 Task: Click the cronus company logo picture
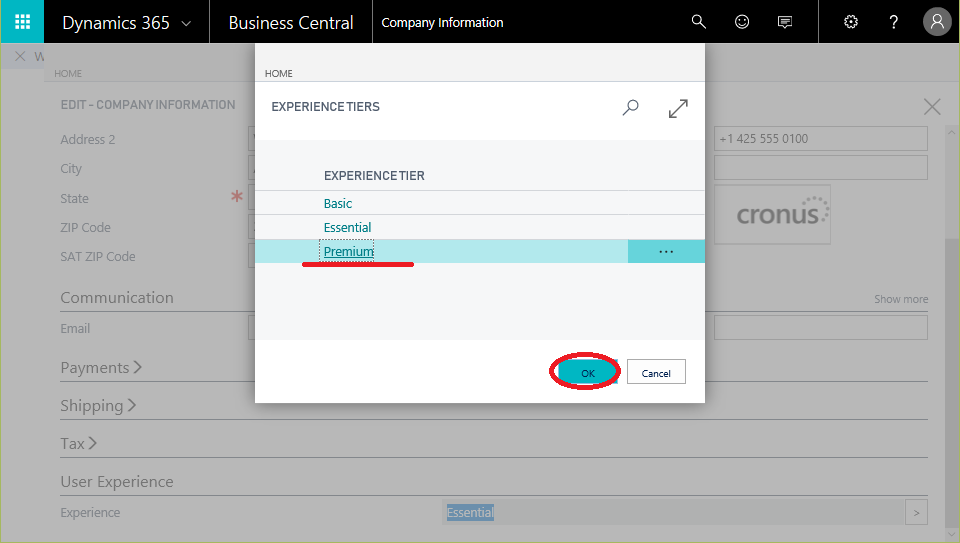click(773, 214)
